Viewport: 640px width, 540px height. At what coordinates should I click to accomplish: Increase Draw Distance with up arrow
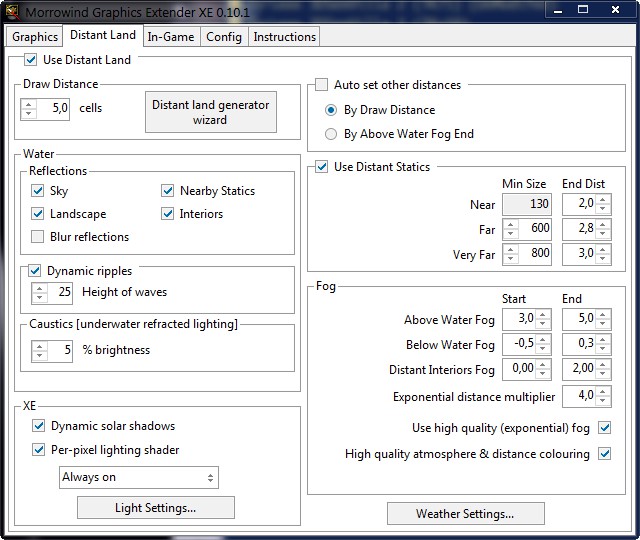click(28, 103)
